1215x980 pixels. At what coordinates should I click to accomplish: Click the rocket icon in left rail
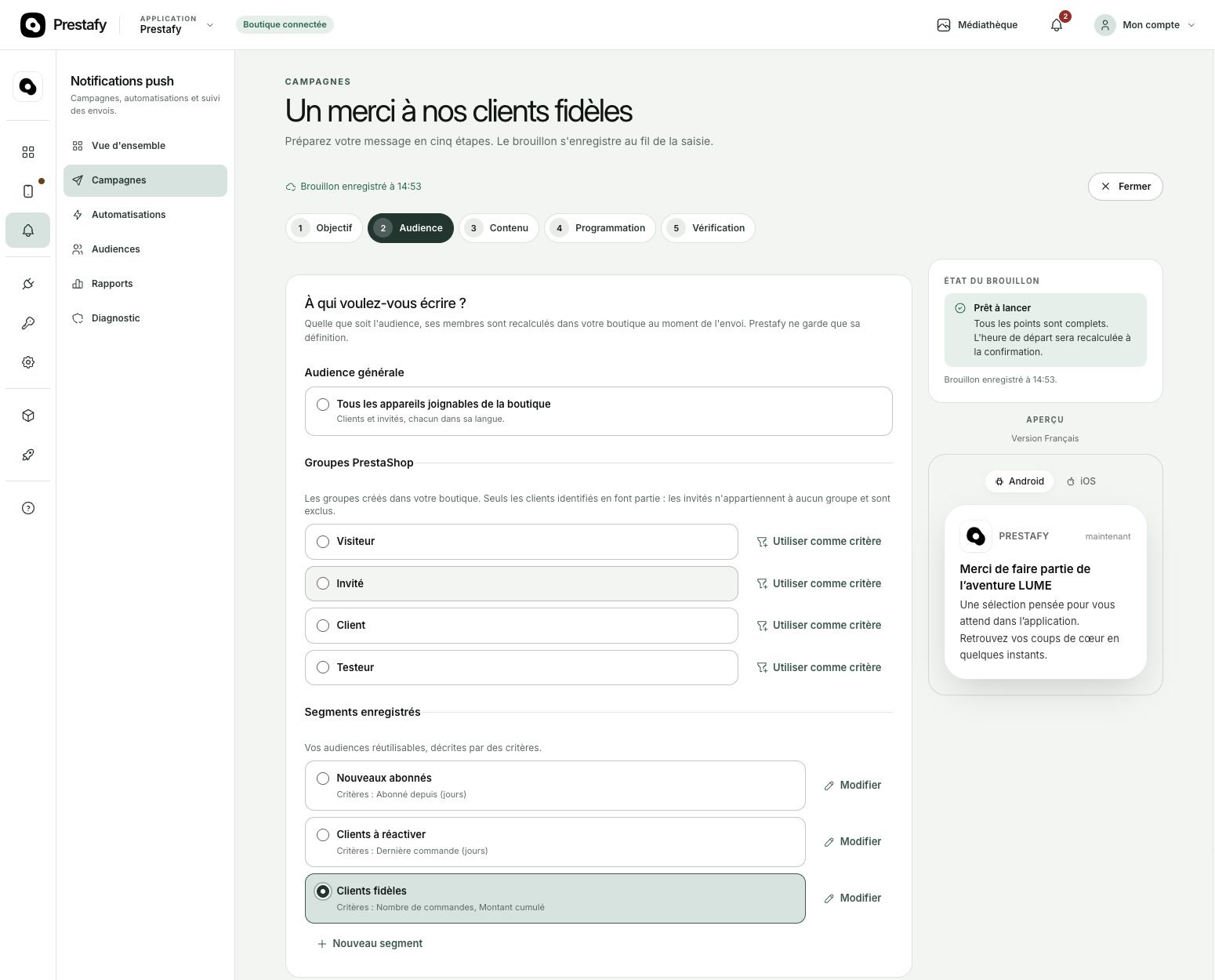tap(28, 455)
